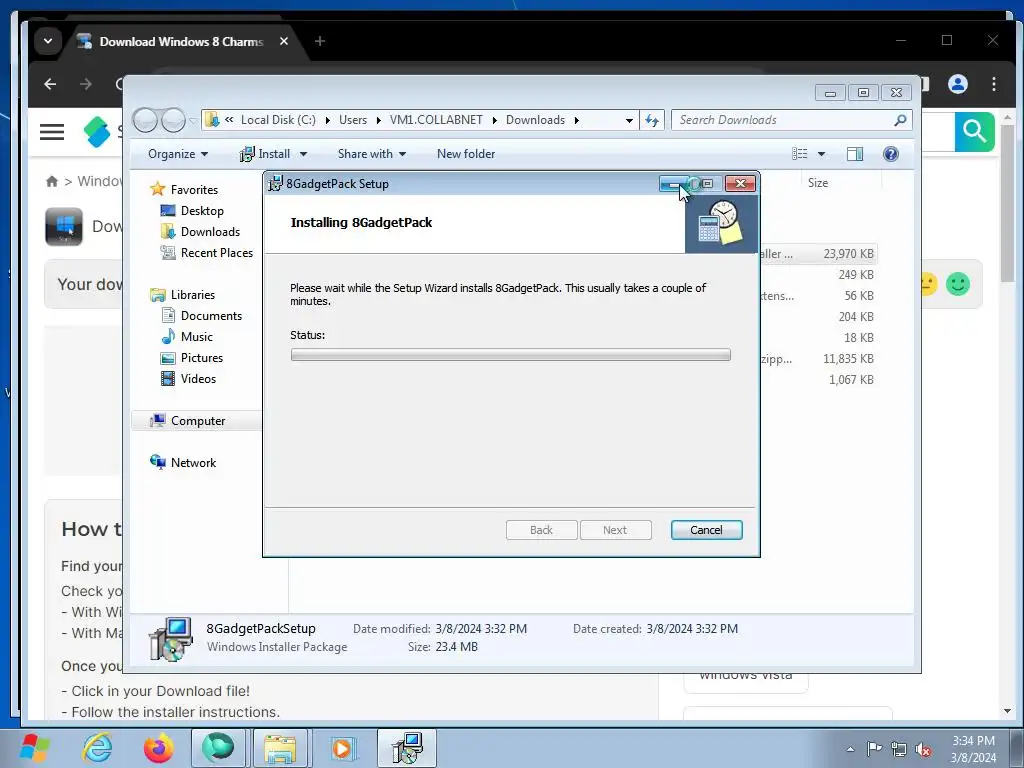Open Explorer help icon
The height and width of the screenshot is (768, 1024).
pyautogui.click(x=890, y=153)
